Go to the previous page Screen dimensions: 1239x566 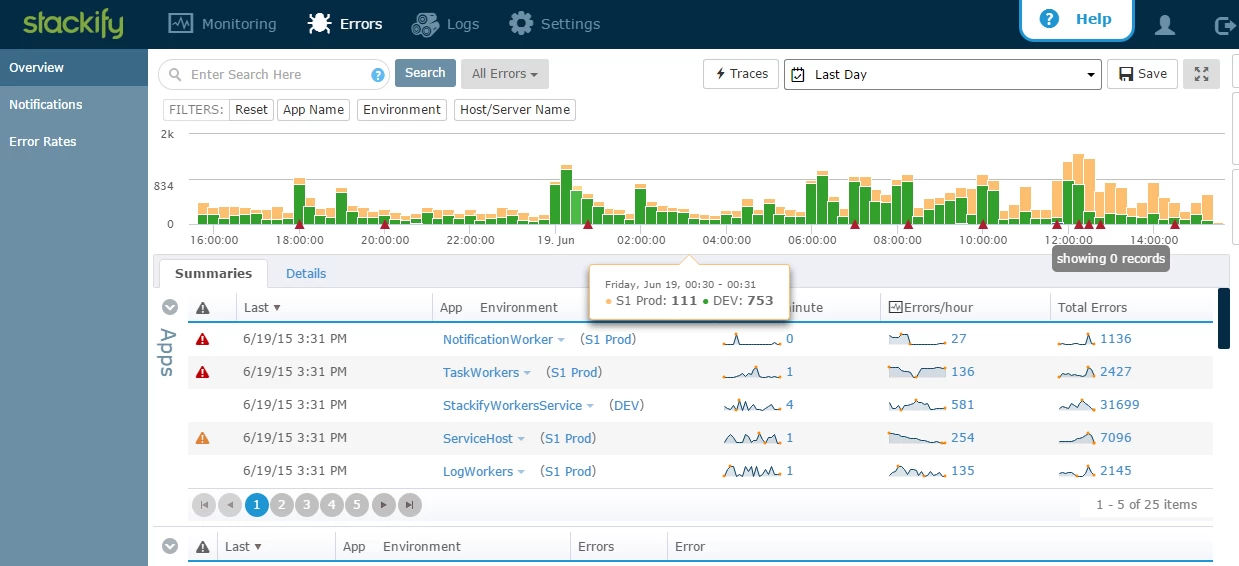230,505
